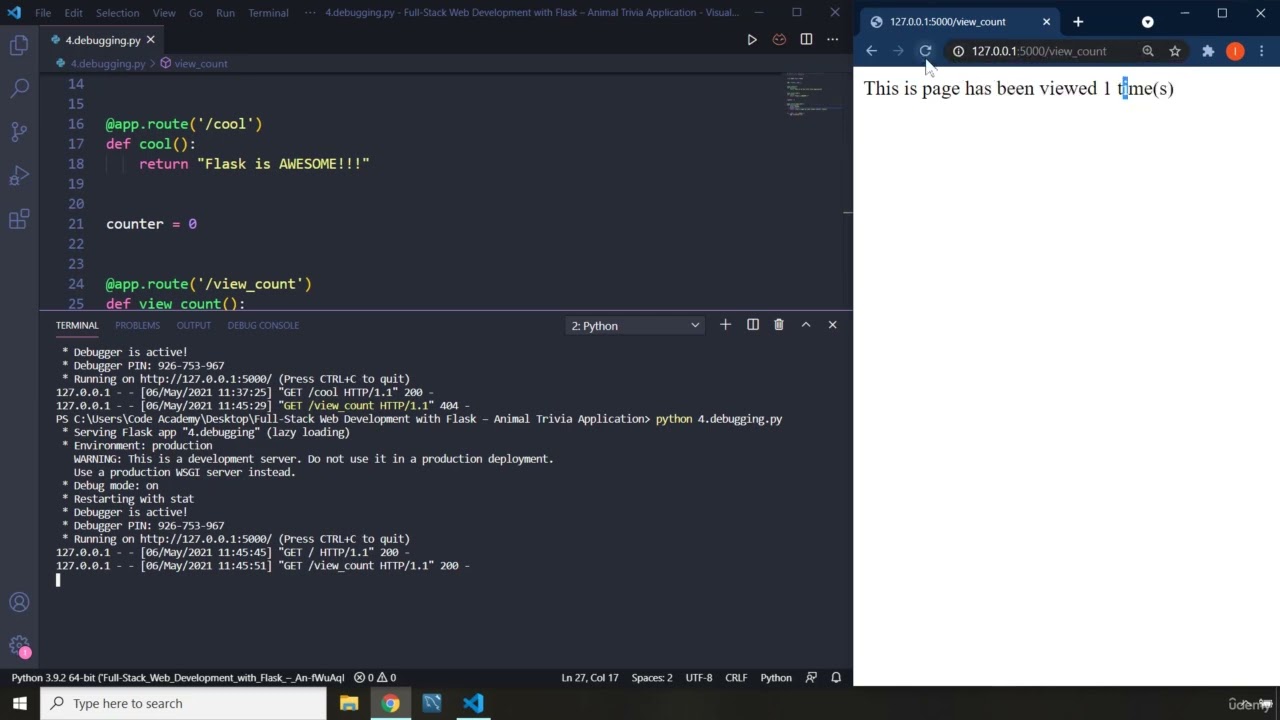The image size is (1280, 720).
Task: Open the Search view in activity bar
Action: pos(19,88)
